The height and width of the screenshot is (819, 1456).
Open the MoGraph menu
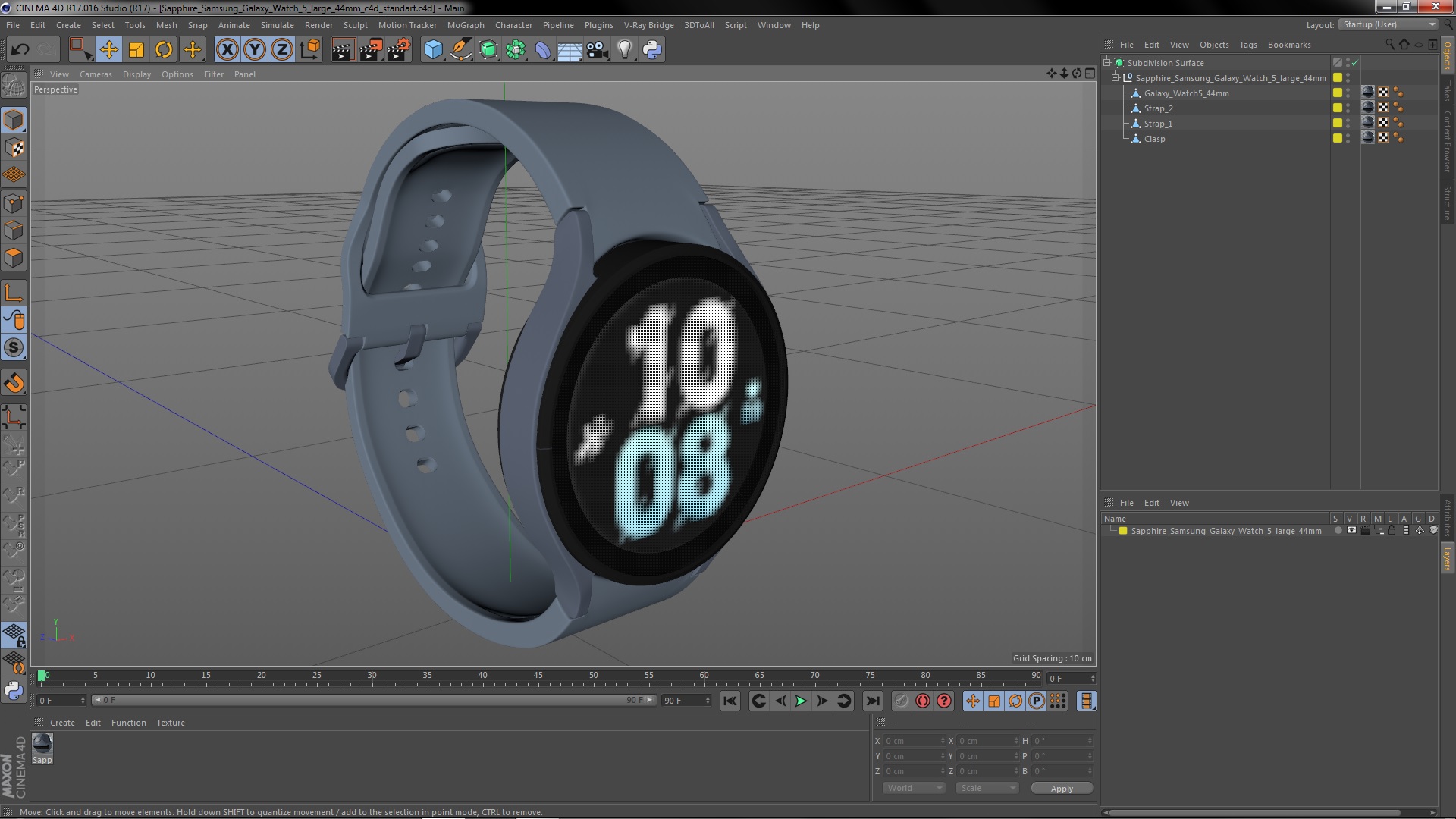tap(466, 25)
